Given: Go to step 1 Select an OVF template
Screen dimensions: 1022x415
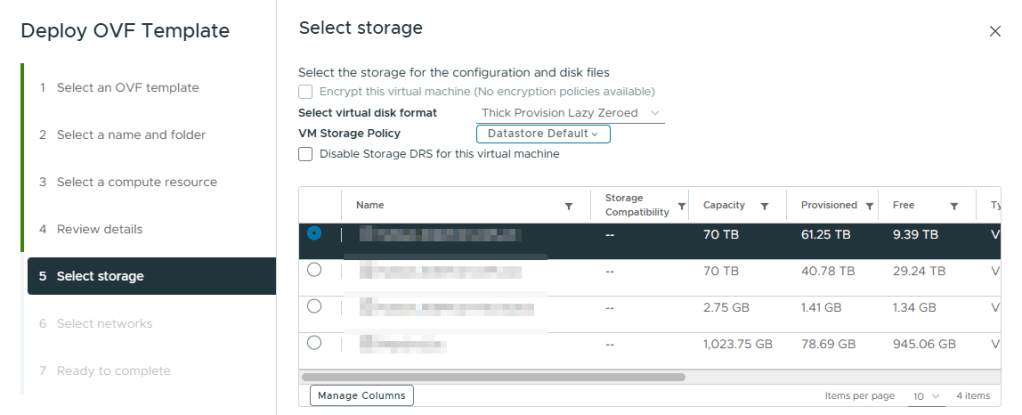Looking at the screenshot, I should point(127,88).
